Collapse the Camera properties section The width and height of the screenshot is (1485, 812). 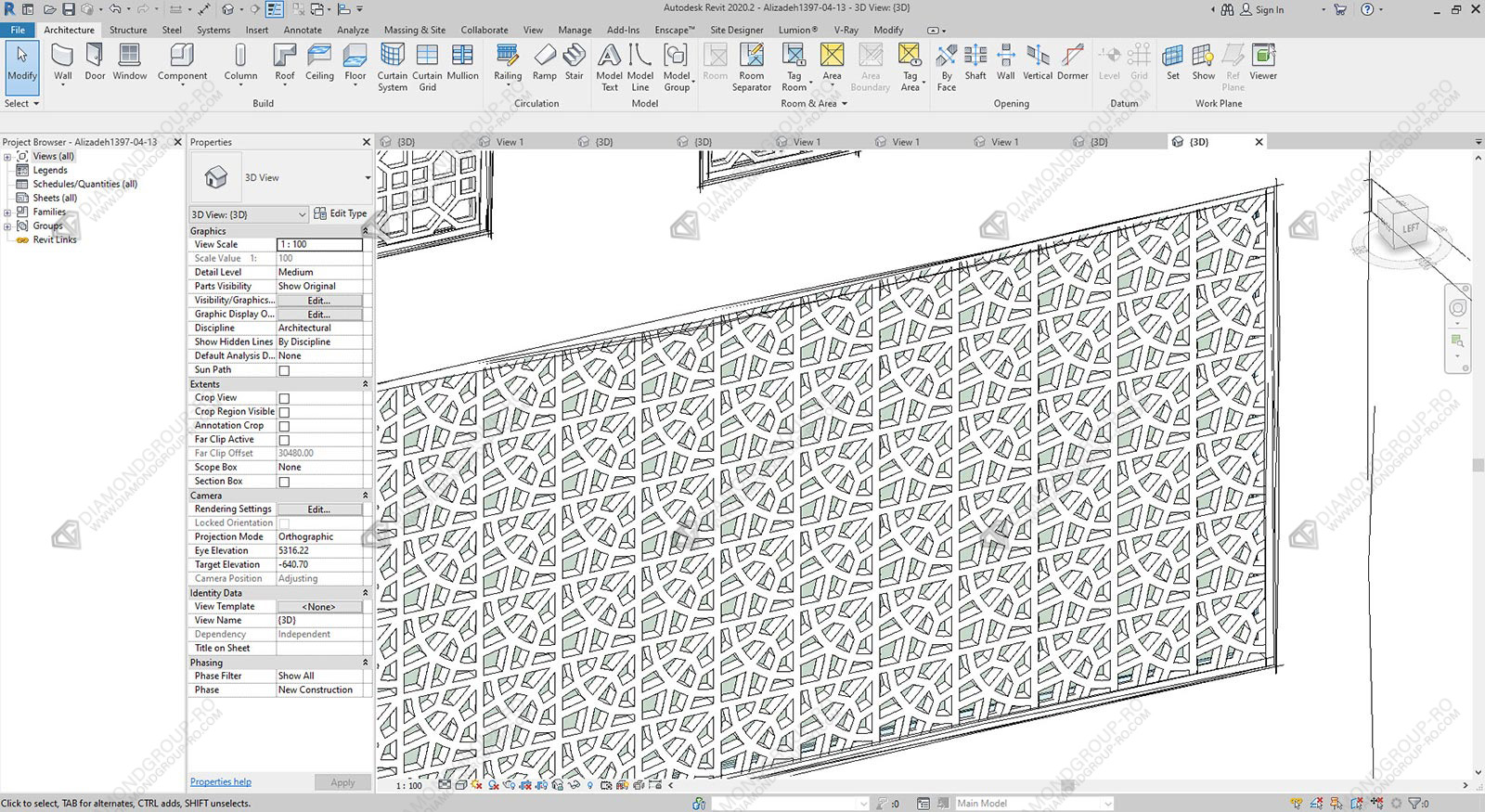tap(365, 496)
